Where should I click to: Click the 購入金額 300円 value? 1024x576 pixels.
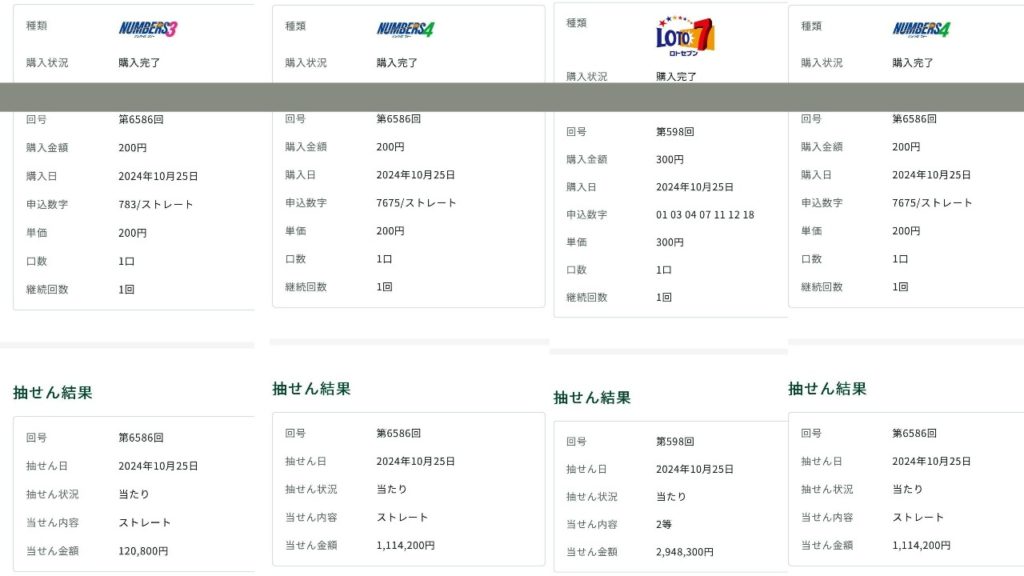[x=670, y=160]
